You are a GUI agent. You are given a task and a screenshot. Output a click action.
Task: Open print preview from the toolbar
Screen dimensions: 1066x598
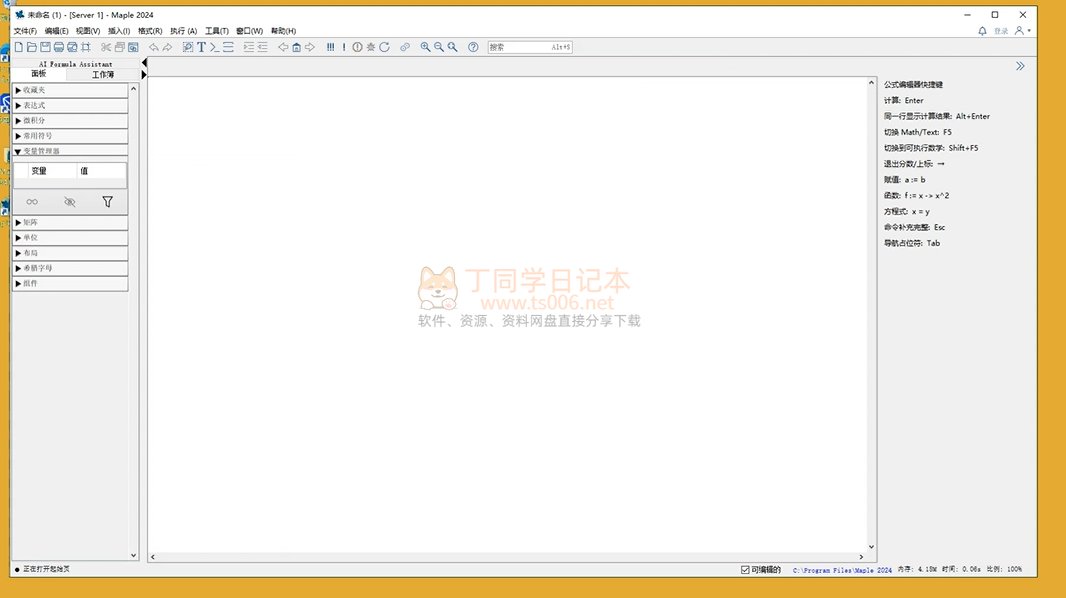point(72,47)
